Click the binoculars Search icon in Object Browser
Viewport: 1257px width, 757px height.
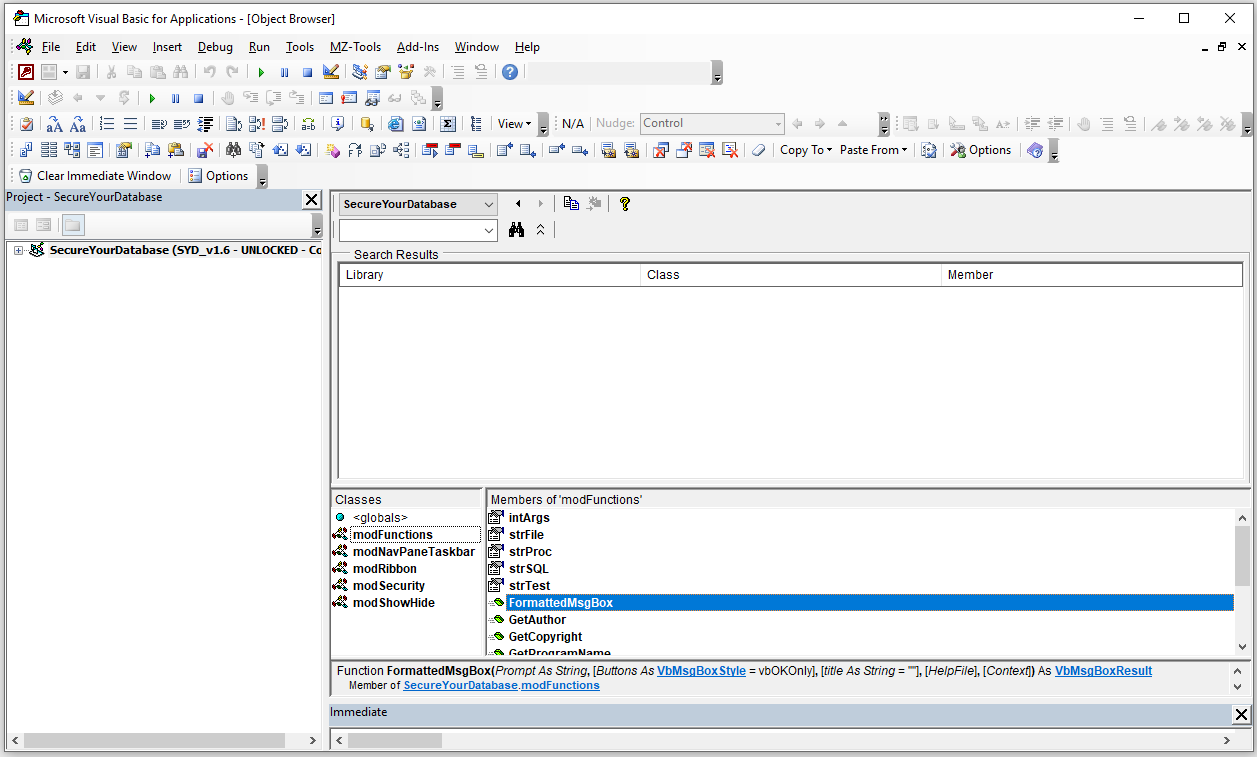point(516,230)
